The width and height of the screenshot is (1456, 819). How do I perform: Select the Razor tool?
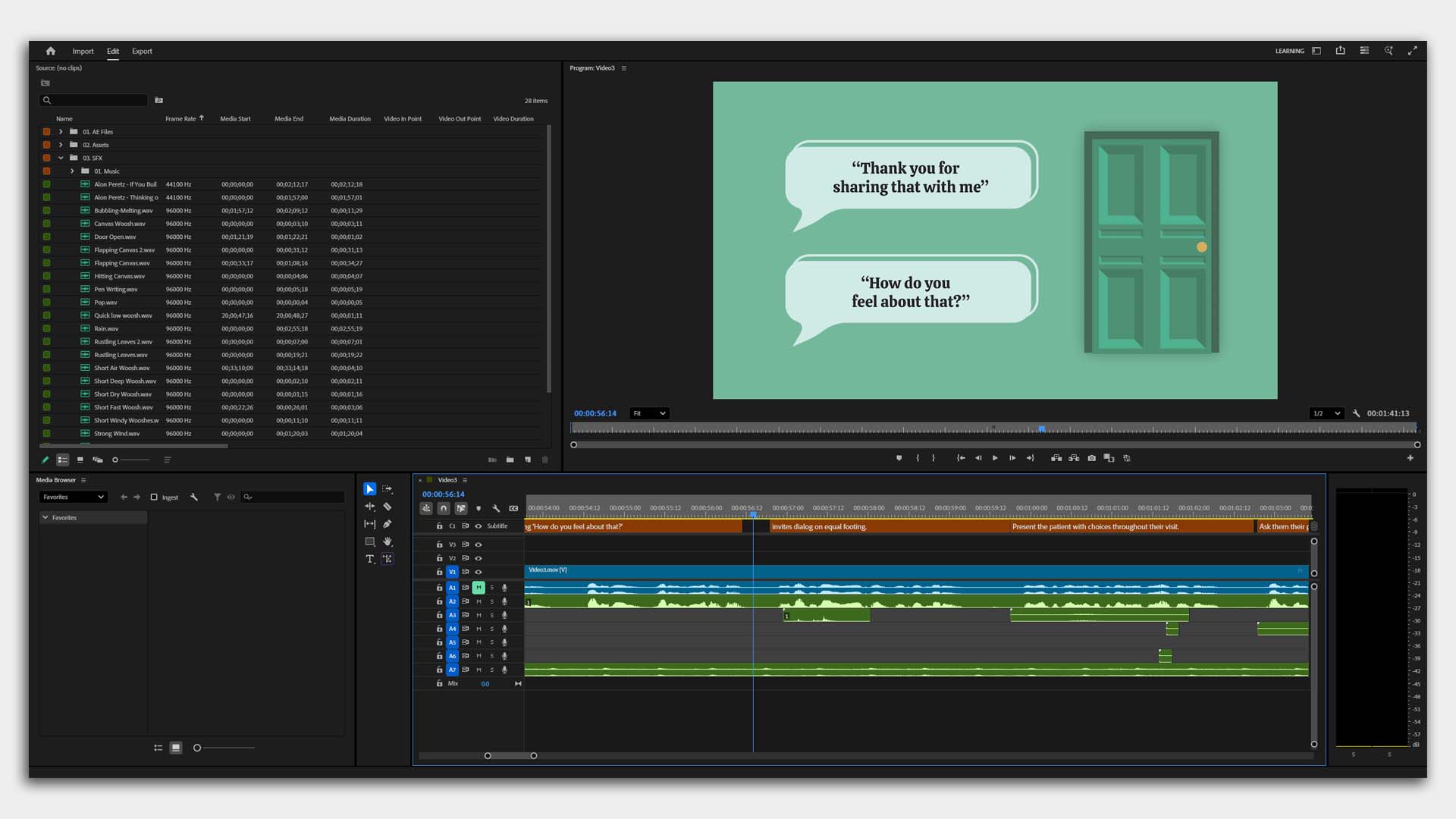coord(388,507)
